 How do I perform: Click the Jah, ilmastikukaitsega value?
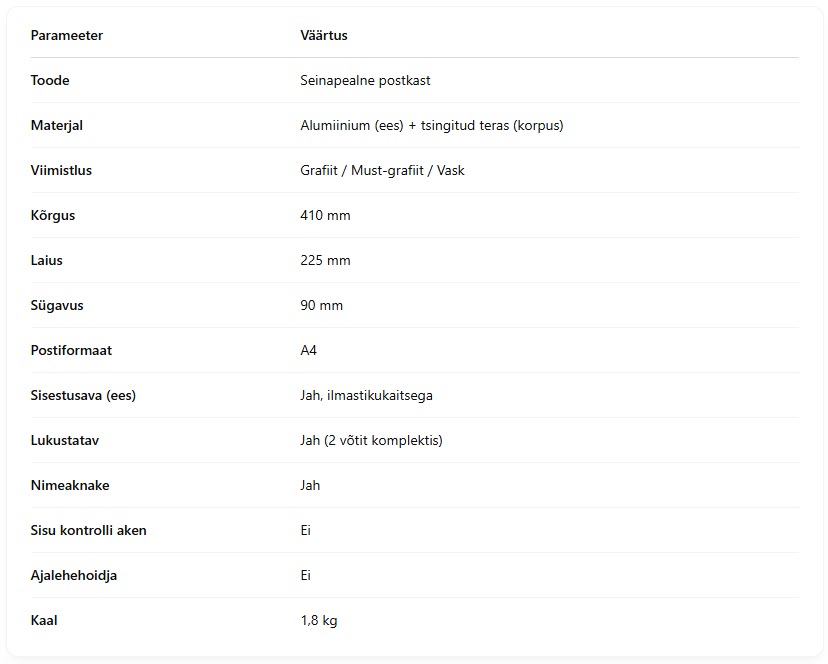pos(366,395)
